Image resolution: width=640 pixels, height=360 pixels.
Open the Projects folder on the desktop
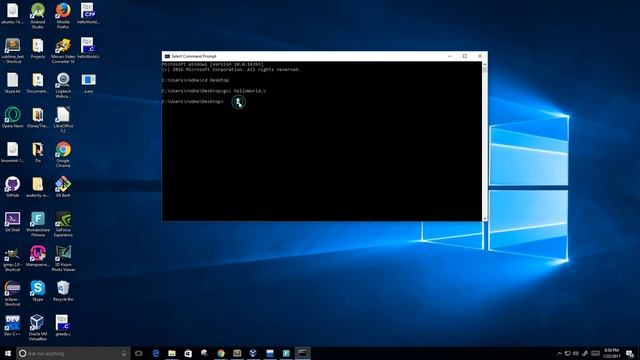pos(38,49)
